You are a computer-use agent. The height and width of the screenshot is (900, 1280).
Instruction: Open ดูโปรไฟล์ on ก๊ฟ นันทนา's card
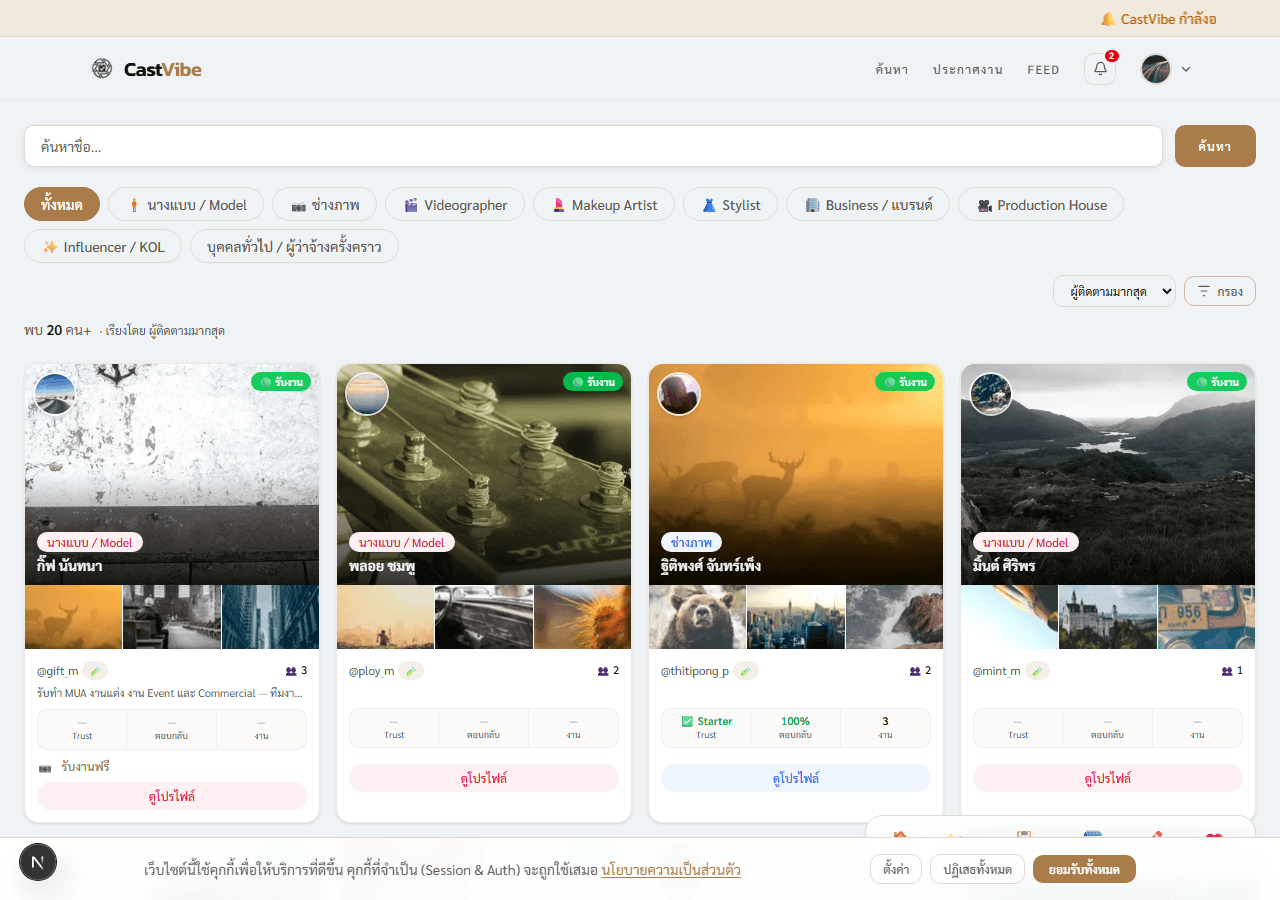(x=172, y=796)
